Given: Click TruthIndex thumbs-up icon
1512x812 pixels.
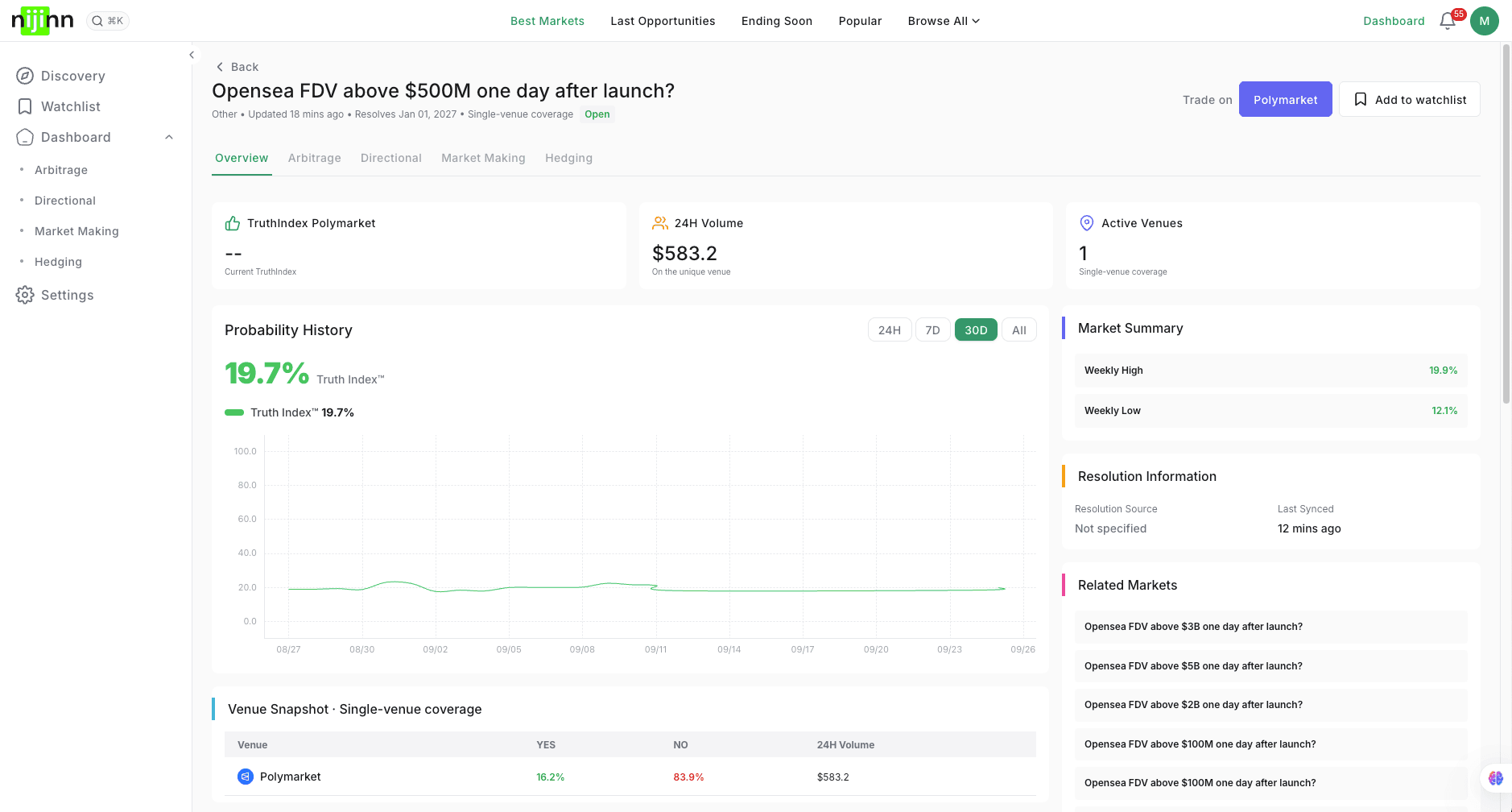Looking at the screenshot, I should [233, 223].
